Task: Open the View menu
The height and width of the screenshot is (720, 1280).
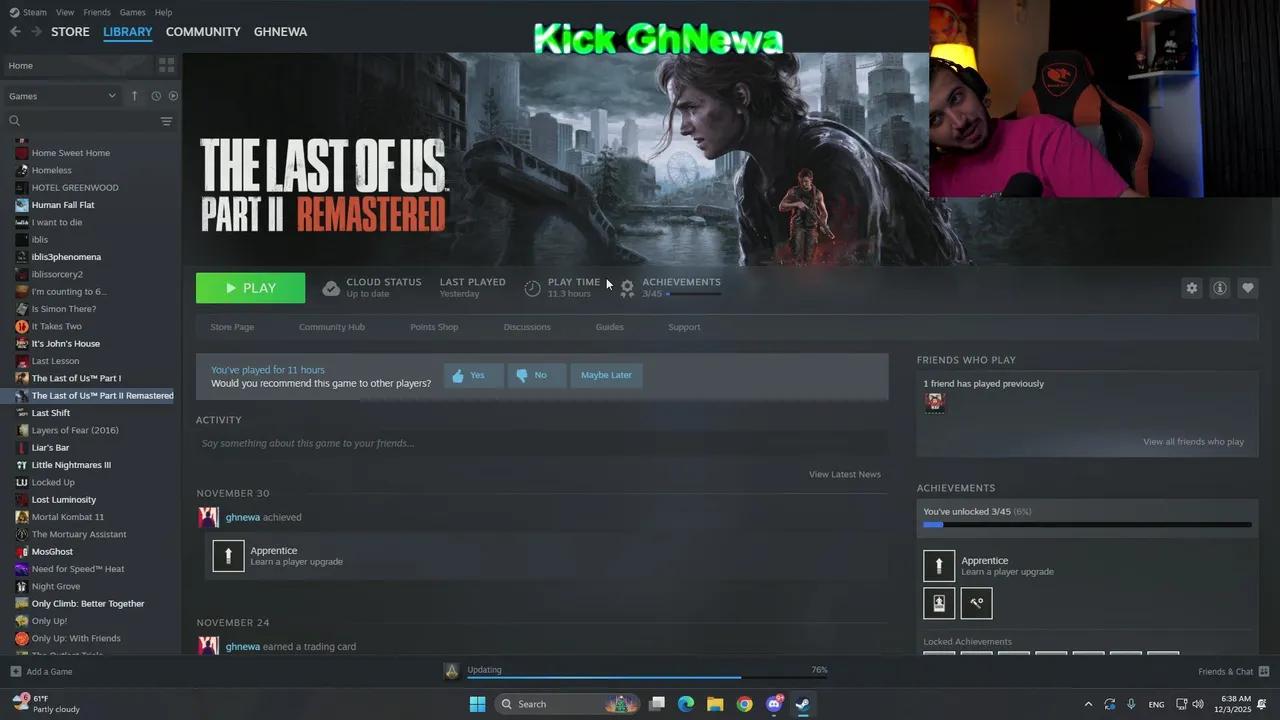Action: [65, 12]
